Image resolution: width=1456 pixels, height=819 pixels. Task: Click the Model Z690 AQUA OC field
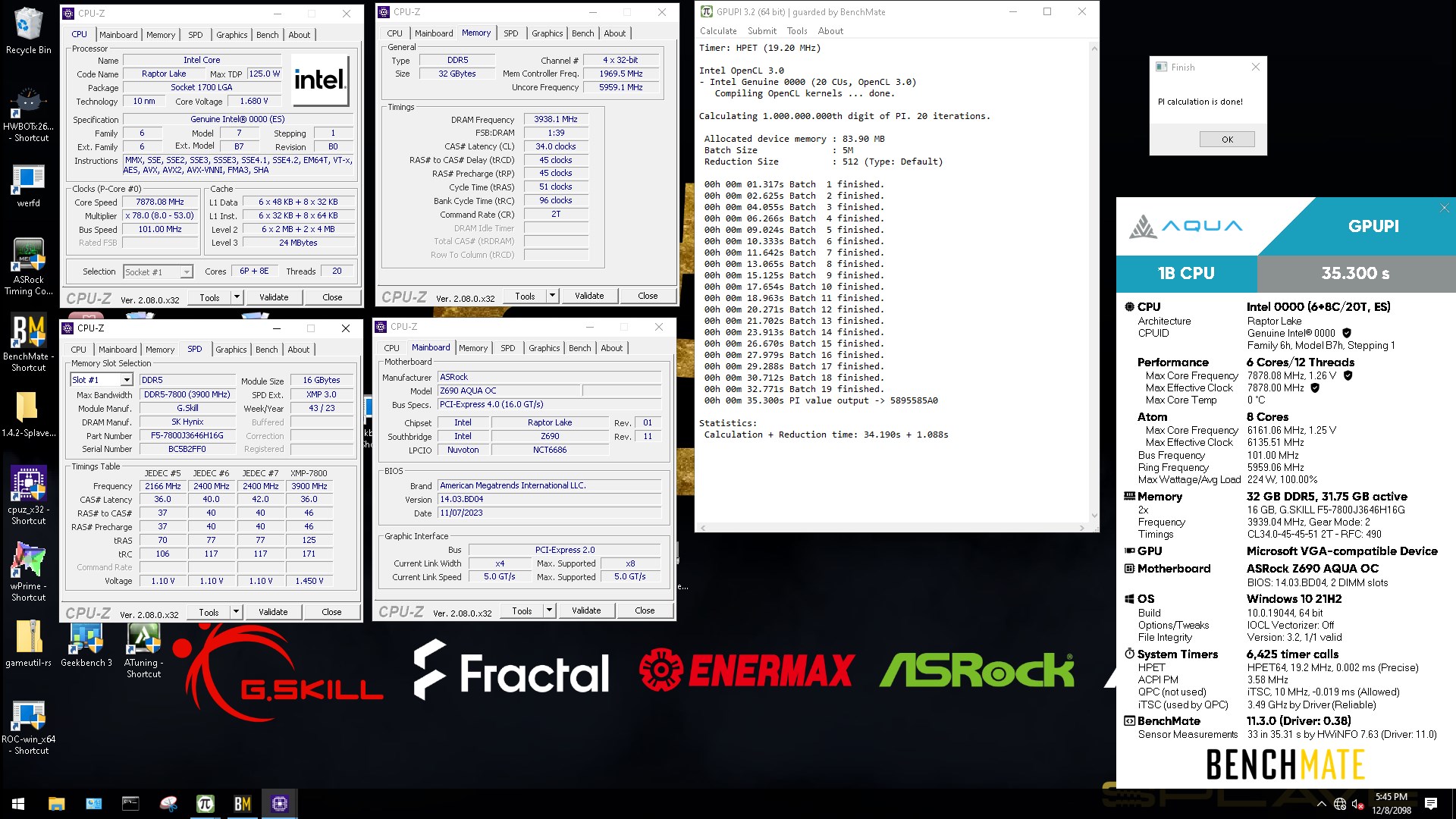click(509, 391)
